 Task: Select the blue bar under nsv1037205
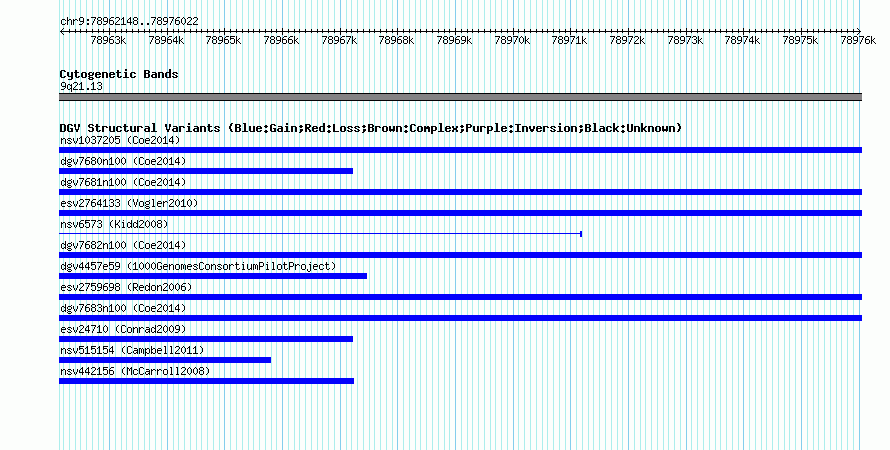click(460, 150)
